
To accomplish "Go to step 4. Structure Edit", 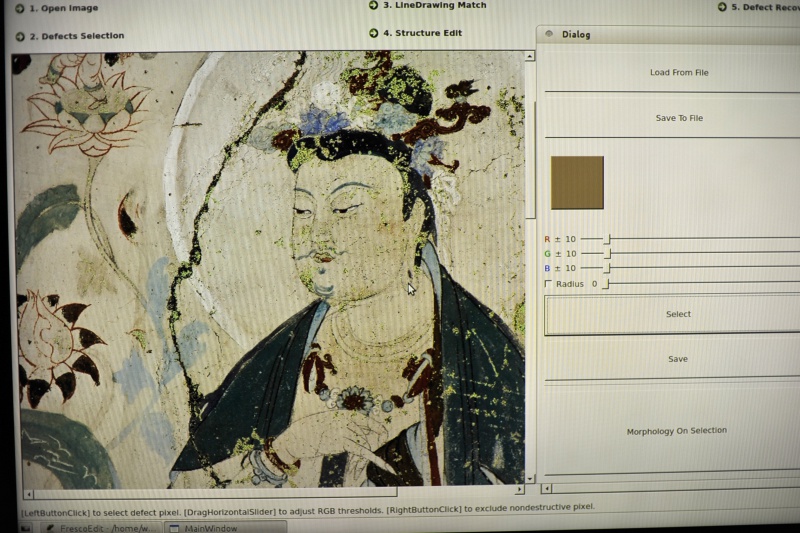I will [x=422, y=33].
